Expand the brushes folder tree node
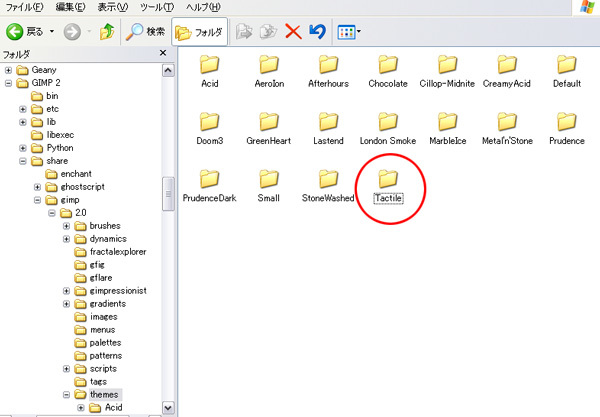Screen dimensions: 600x417 (67, 226)
